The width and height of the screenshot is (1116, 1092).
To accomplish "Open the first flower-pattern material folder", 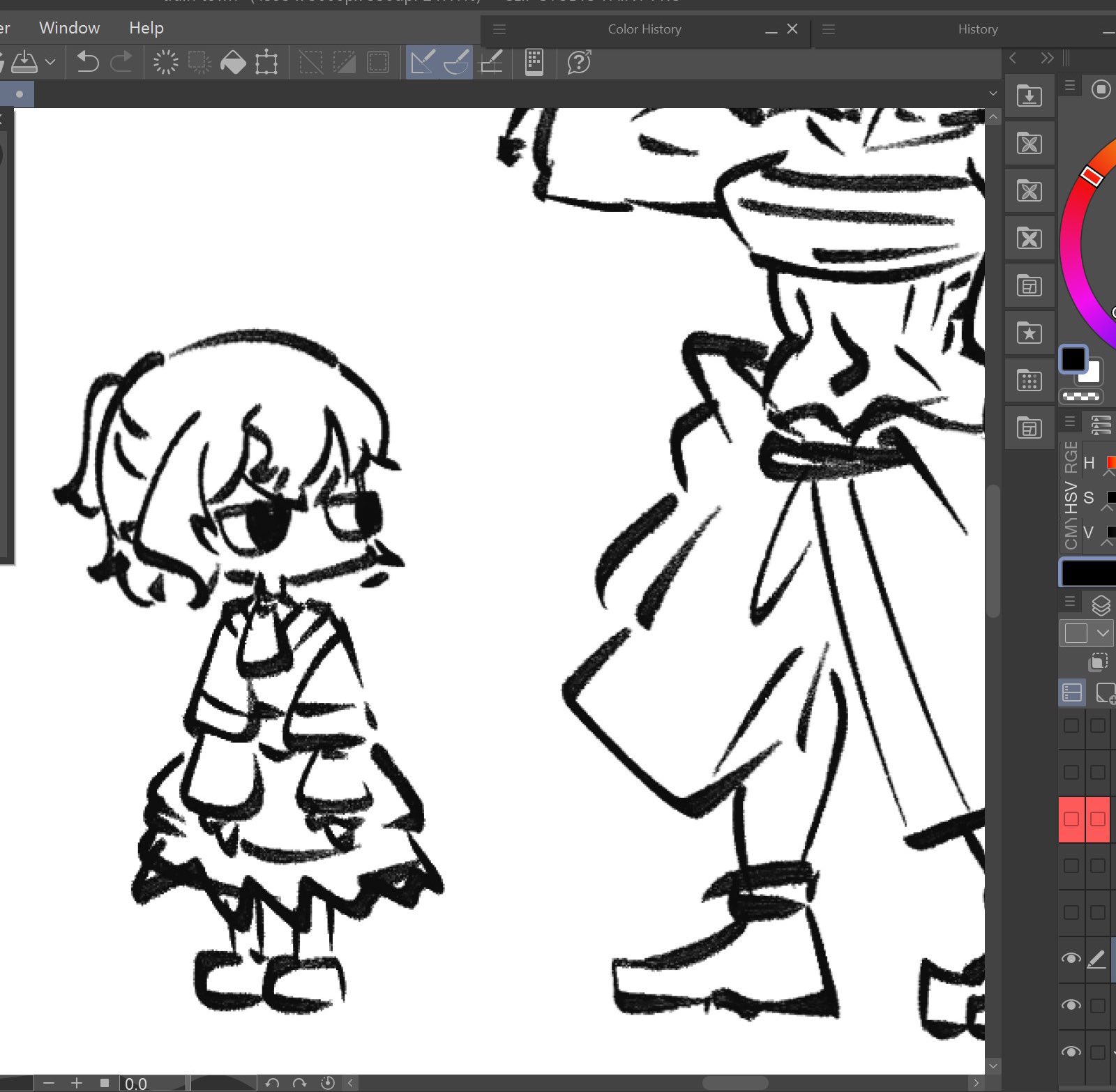I will pos(1030,144).
